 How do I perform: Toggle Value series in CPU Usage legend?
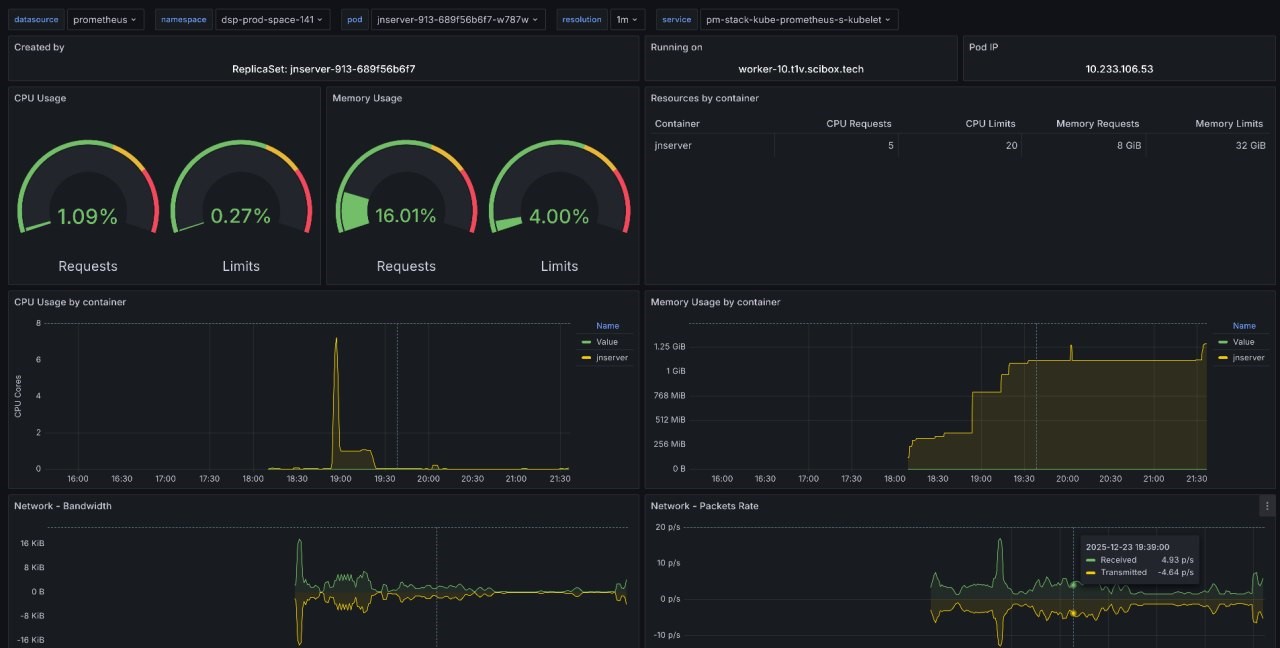coord(606,342)
